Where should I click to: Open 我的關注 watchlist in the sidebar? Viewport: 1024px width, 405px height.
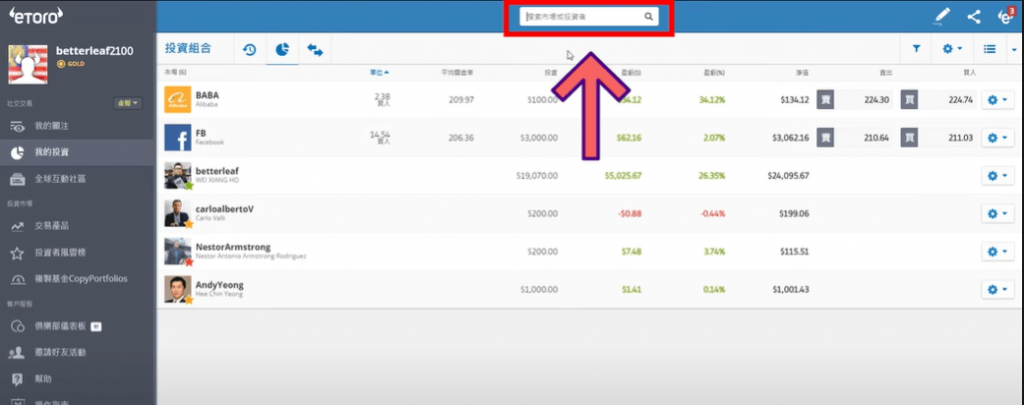tap(78, 127)
